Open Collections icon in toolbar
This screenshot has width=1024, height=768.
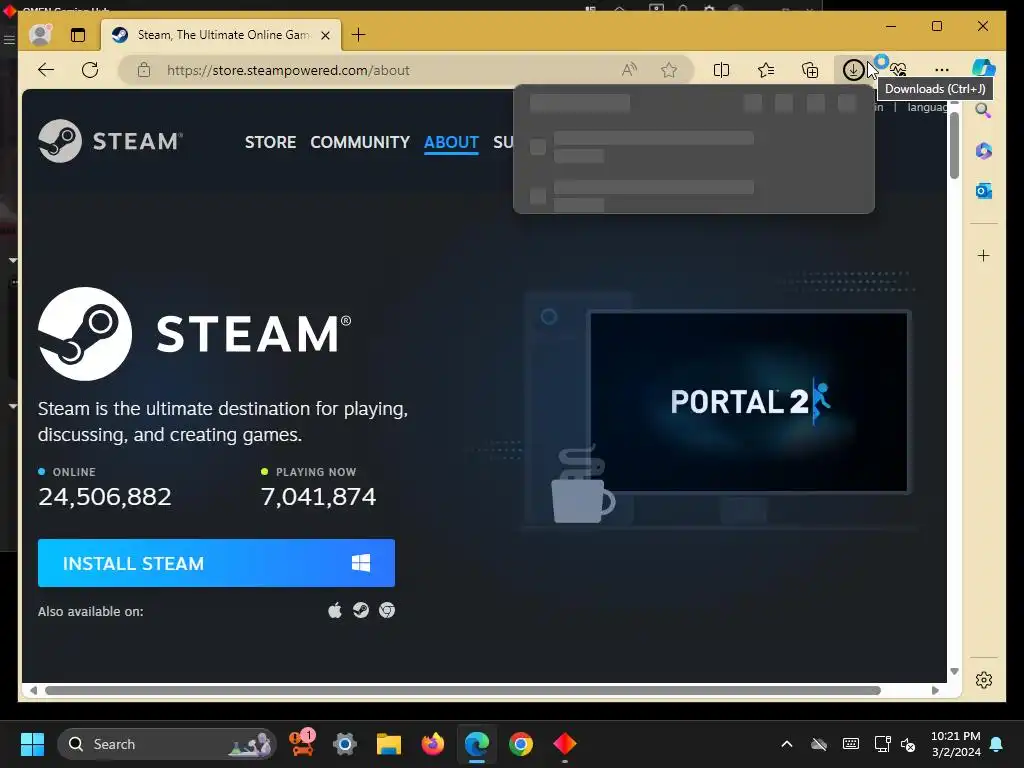tap(810, 70)
